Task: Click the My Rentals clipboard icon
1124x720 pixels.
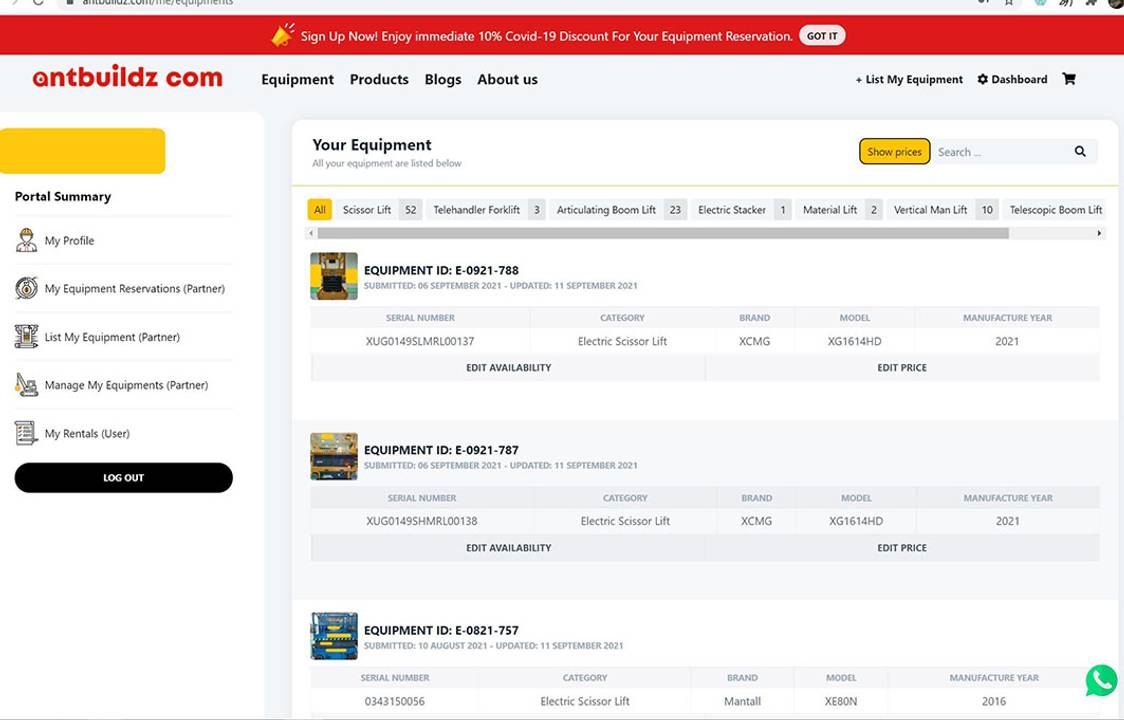Action: point(26,433)
